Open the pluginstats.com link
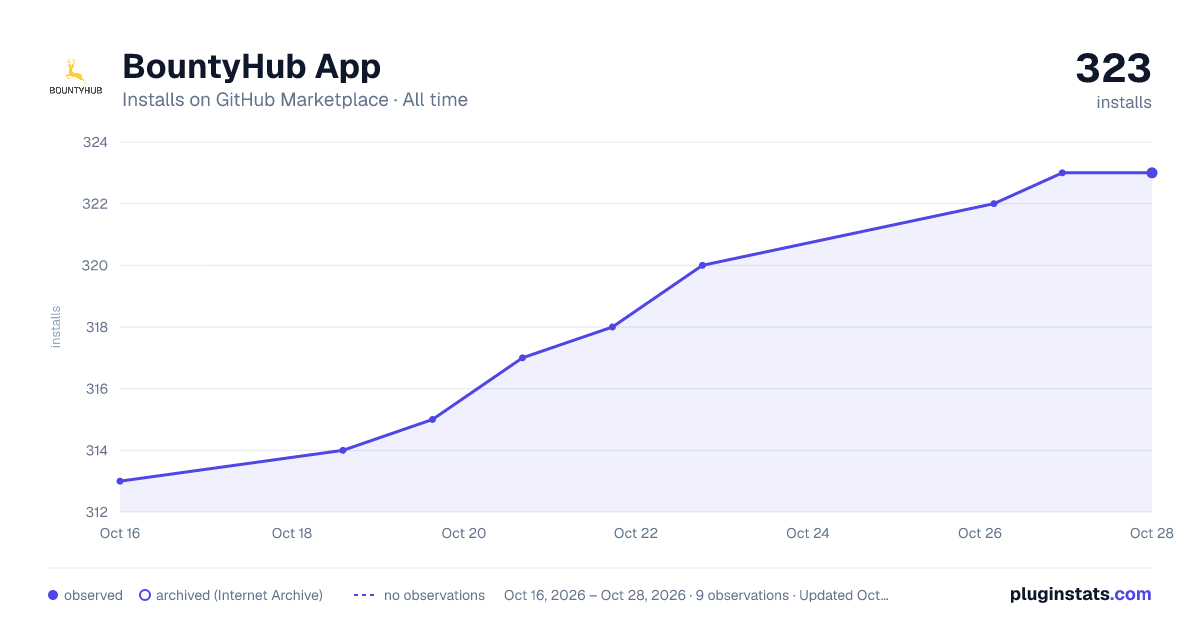1200x630 pixels. [x=1081, y=594]
